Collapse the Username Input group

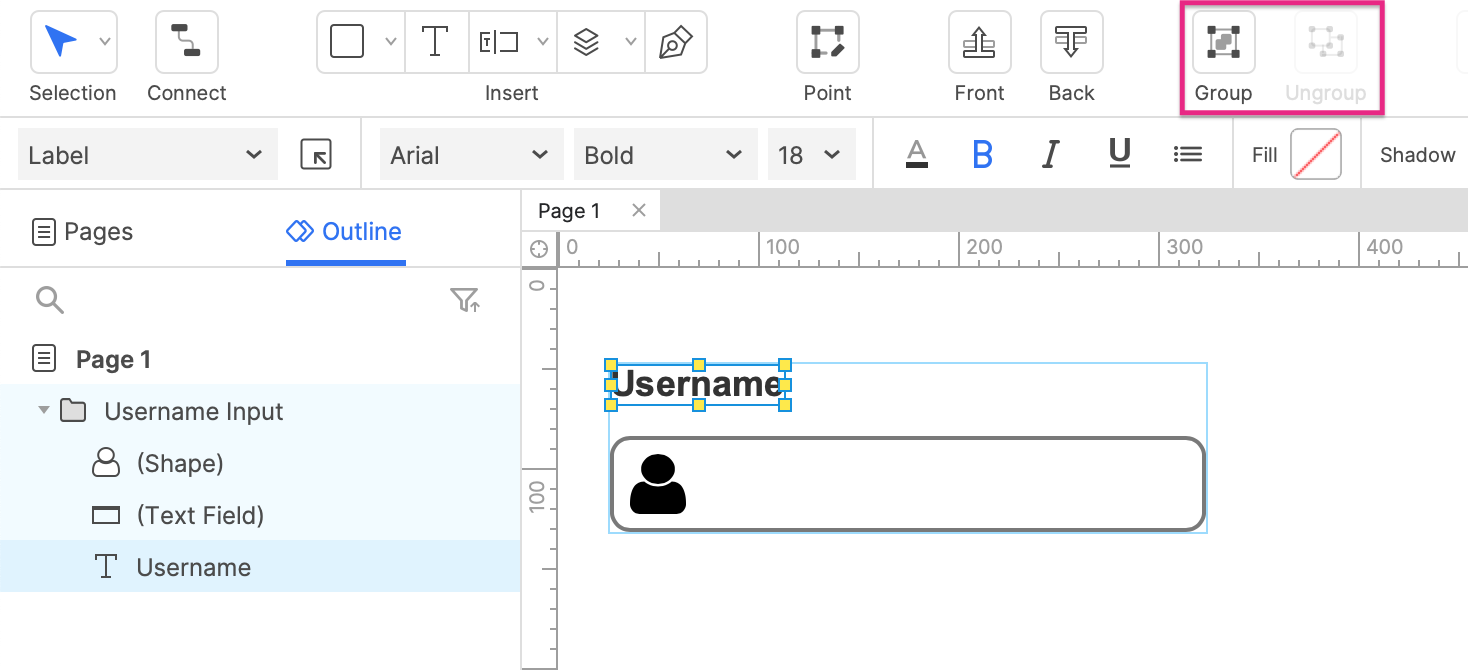(x=42, y=411)
